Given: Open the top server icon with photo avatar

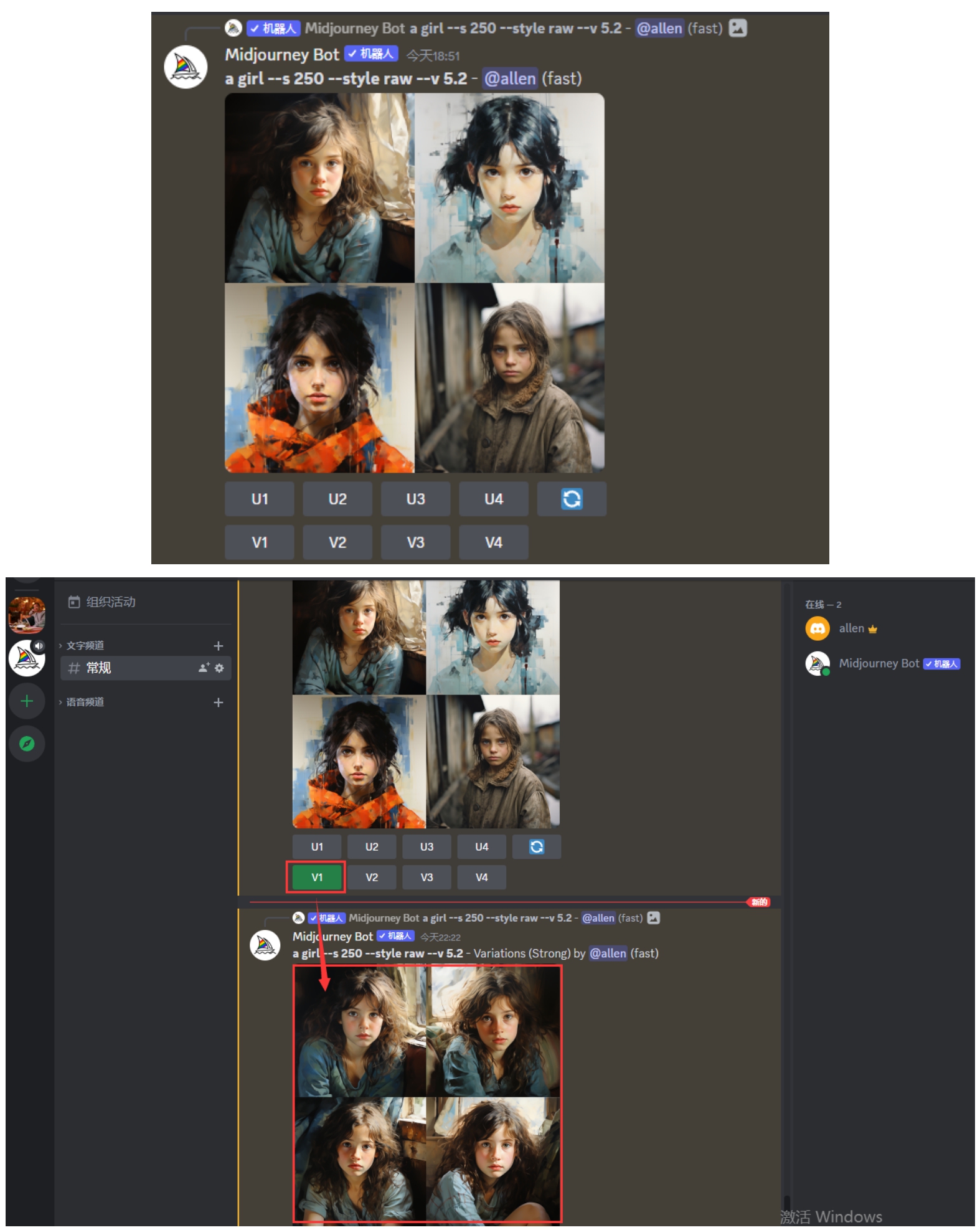Looking at the screenshot, I should (27, 614).
